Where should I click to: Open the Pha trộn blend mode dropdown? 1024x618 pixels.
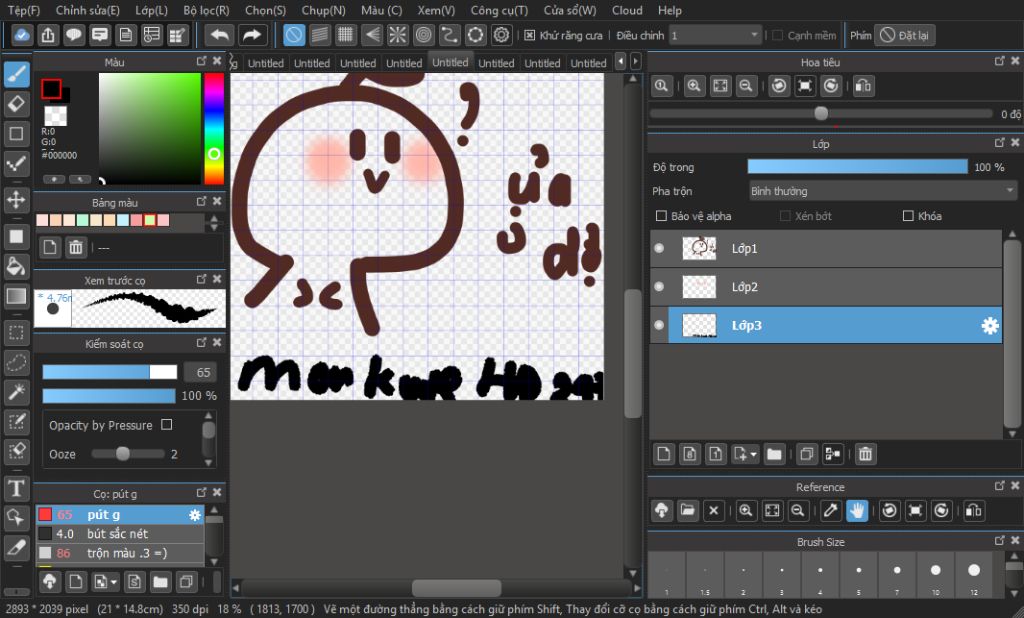tap(883, 191)
